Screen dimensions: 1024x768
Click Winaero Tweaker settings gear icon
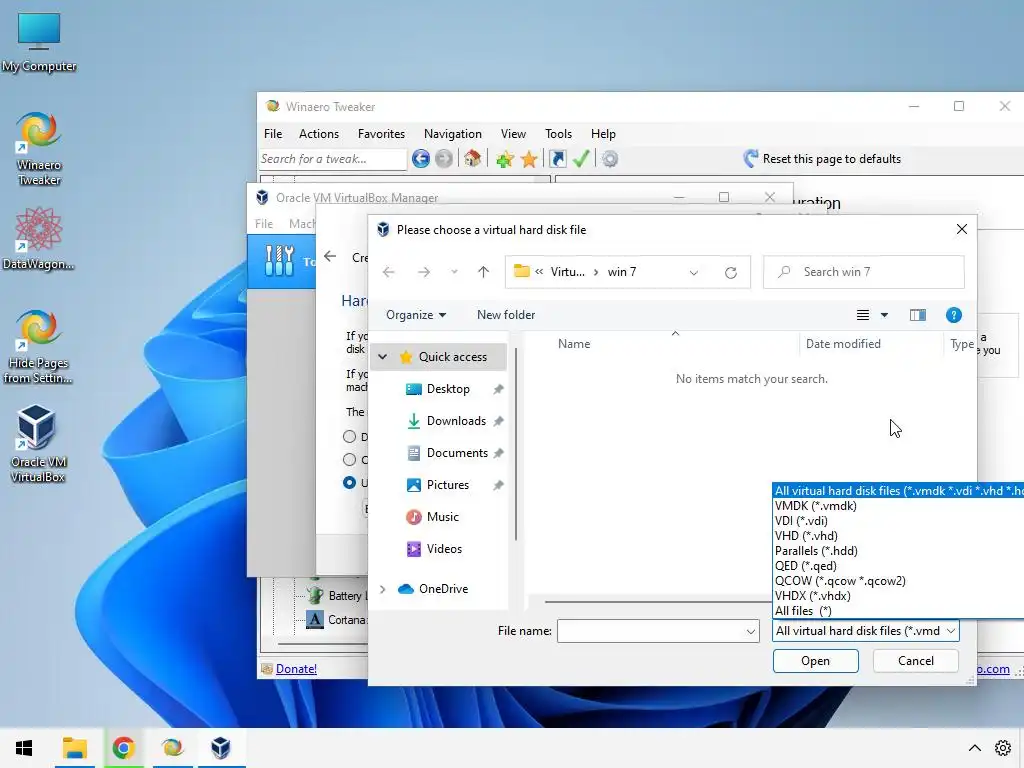(610, 159)
